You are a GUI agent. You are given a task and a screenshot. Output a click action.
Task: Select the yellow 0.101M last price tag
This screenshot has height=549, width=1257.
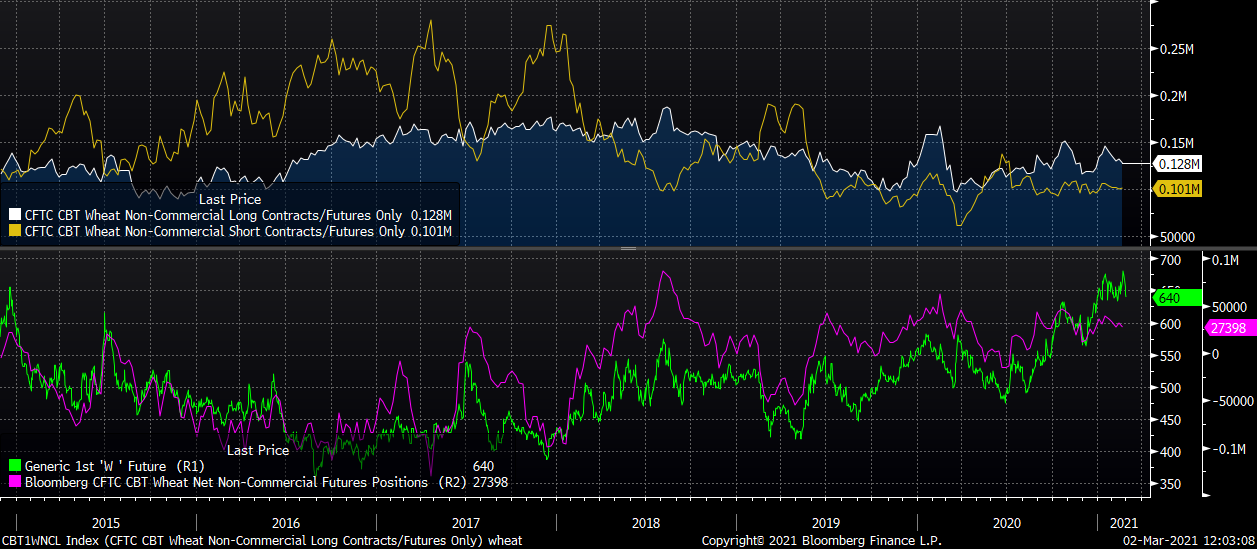click(x=1180, y=189)
